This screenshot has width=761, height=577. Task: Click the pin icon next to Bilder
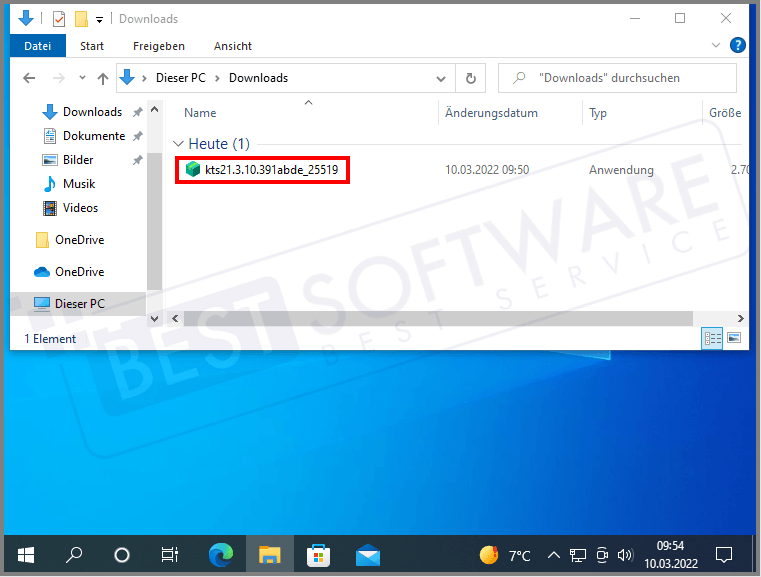tap(138, 160)
